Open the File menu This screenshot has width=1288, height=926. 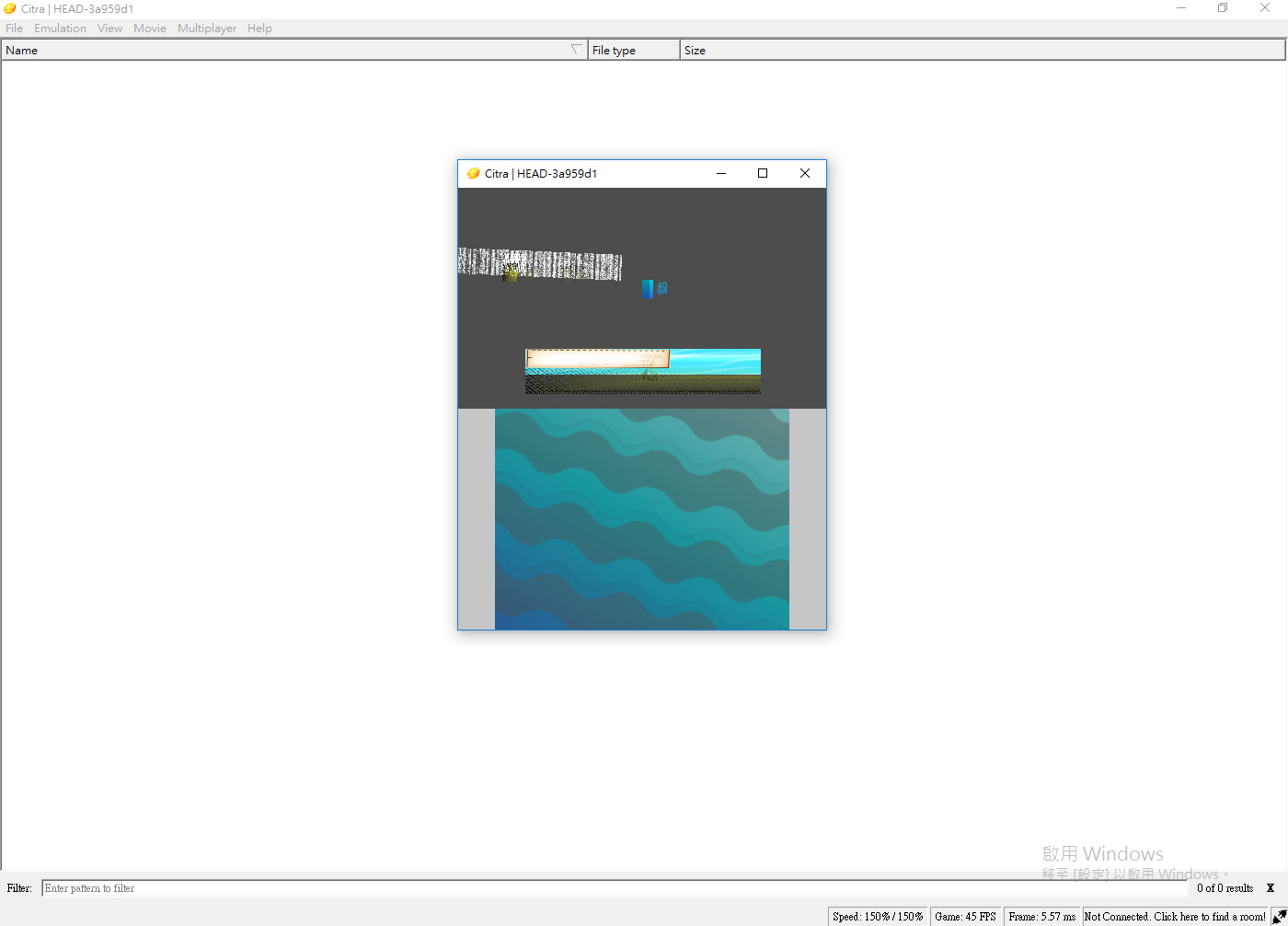14,29
